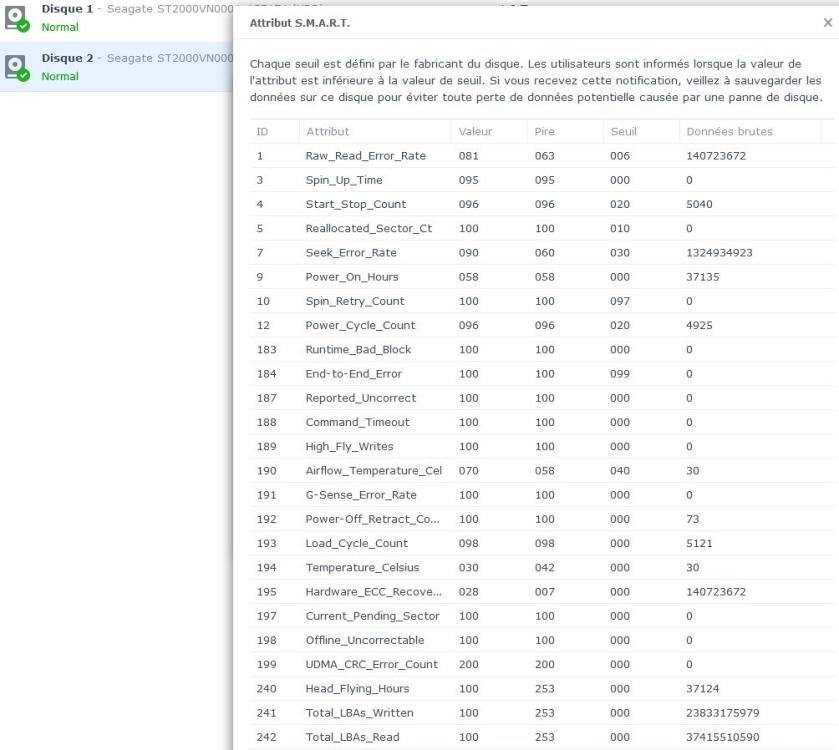Viewport: 839px width, 750px height.
Task: Click the Seuil column header
Action: tap(623, 132)
